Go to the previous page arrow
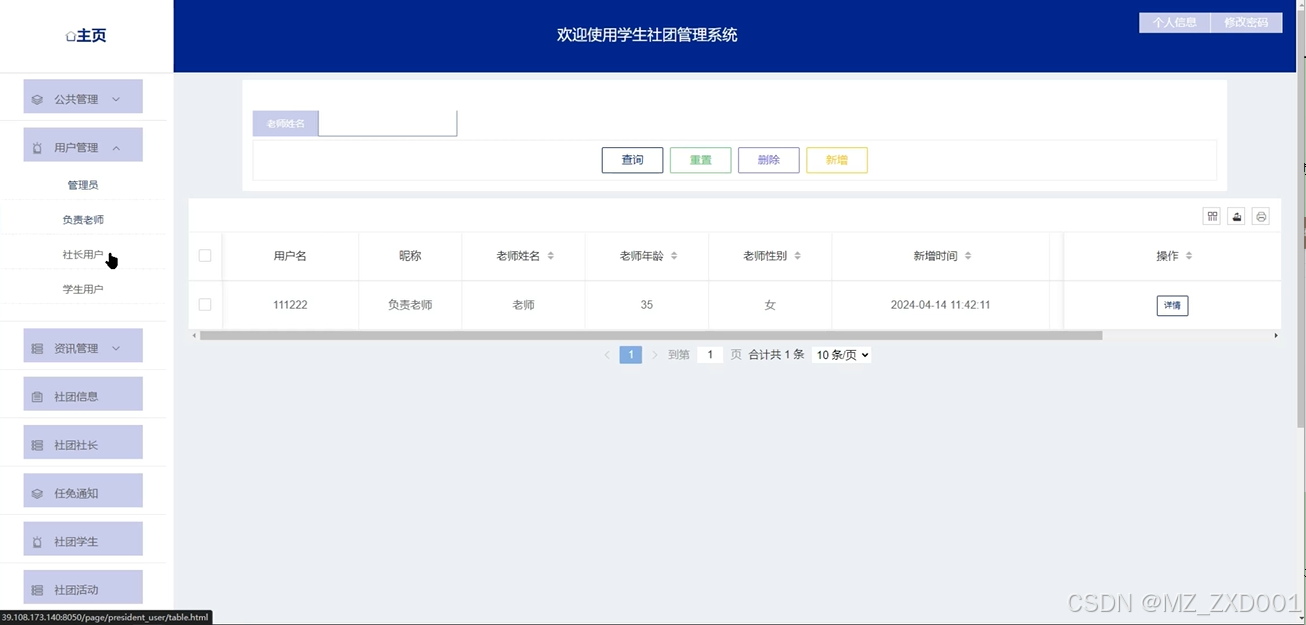Image resolution: width=1306 pixels, height=625 pixels. click(x=607, y=355)
